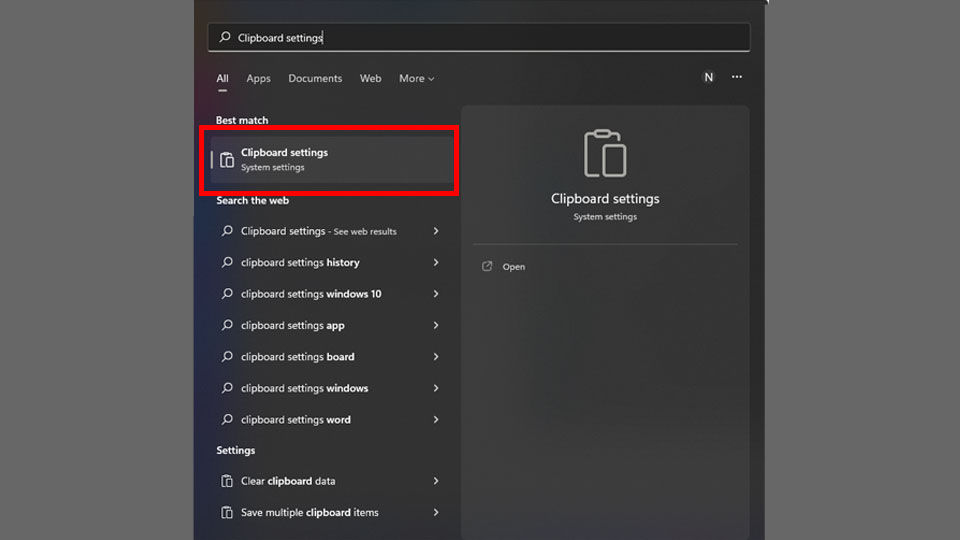Click search icon beside 'See web results' entry
This screenshot has height=540, width=960.
click(227, 231)
